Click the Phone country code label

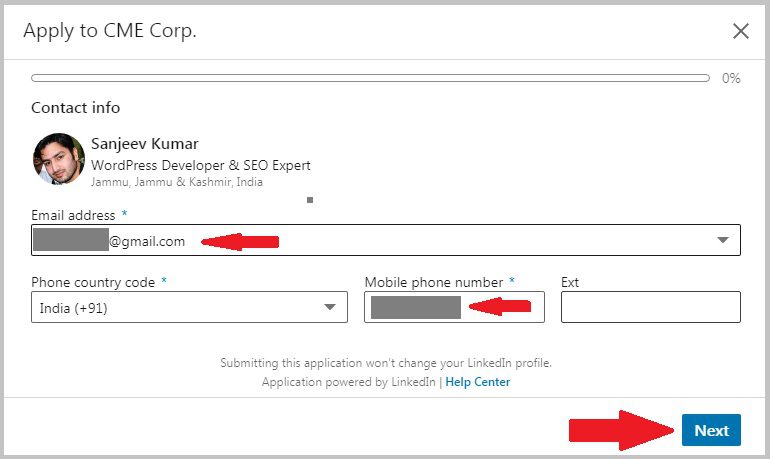coord(93,282)
